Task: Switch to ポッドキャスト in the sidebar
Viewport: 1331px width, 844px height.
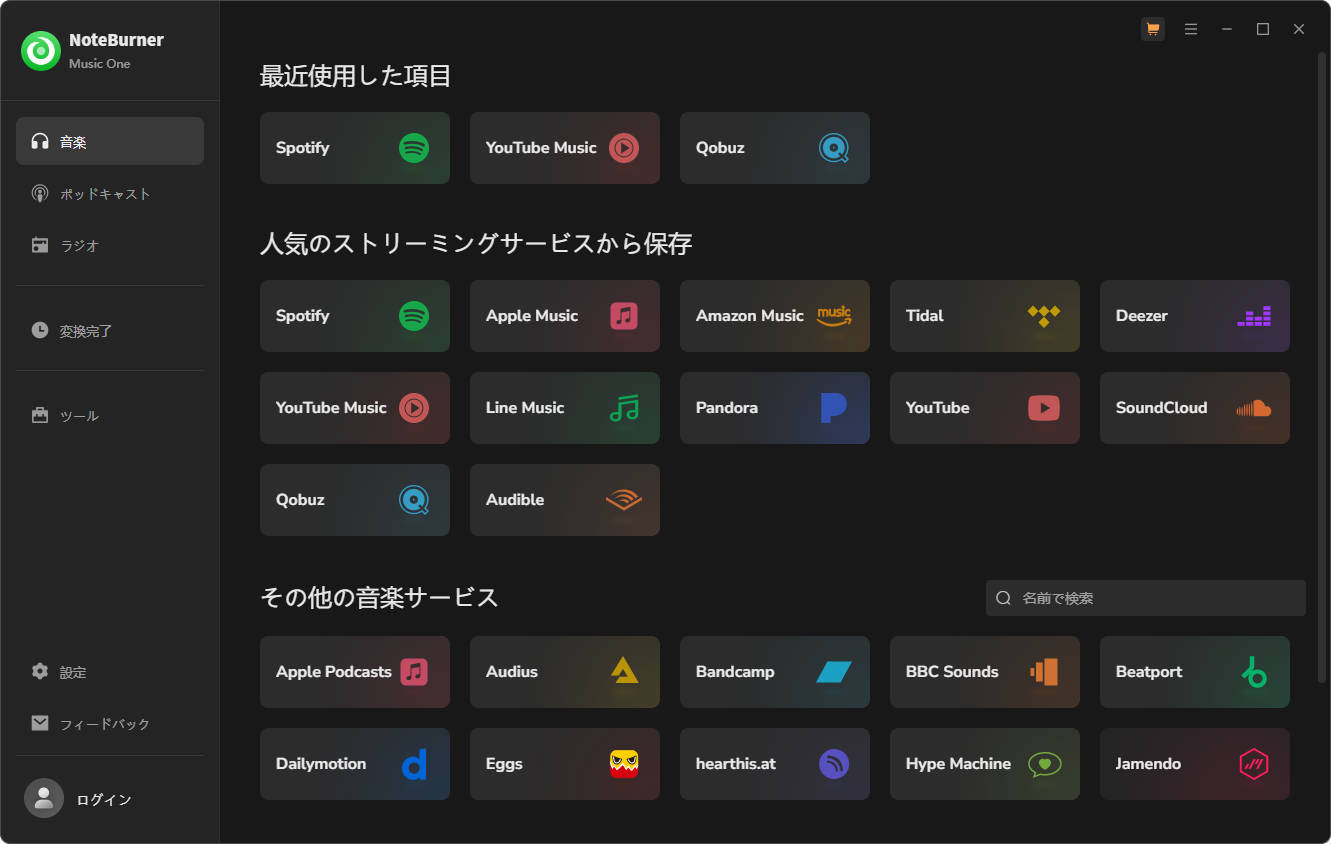Action: (110, 193)
